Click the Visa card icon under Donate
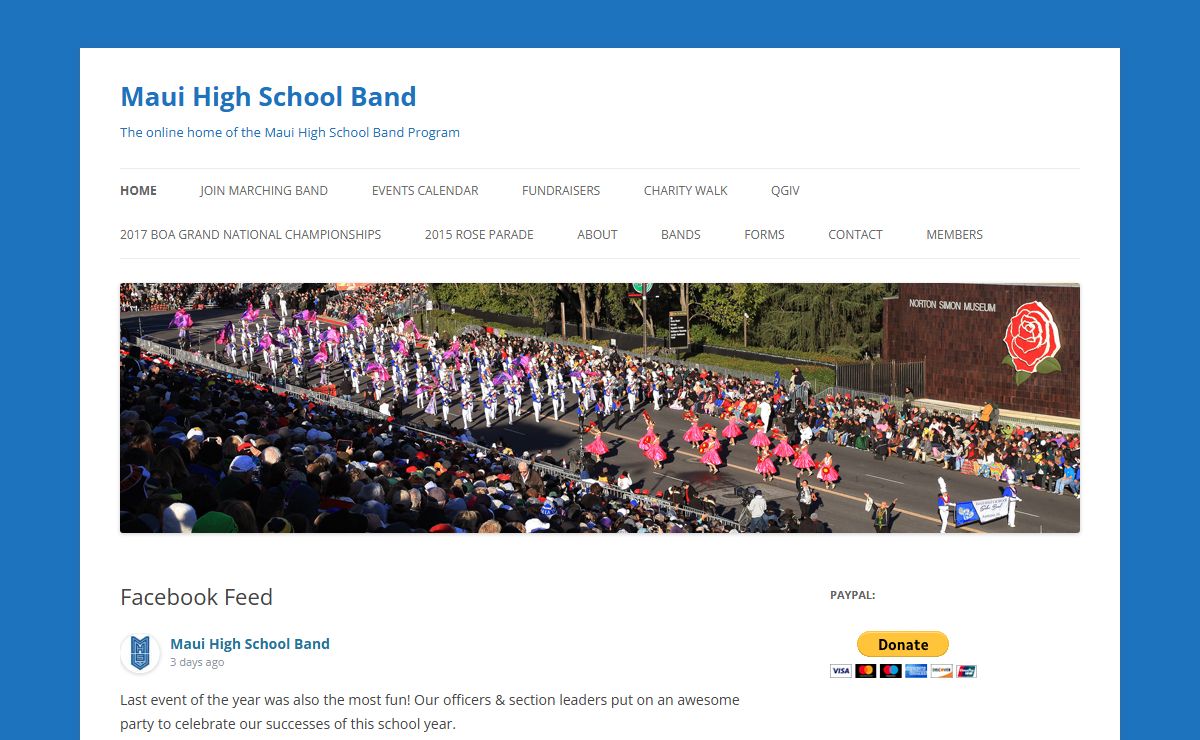The height and width of the screenshot is (740, 1200). pos(841,671)
